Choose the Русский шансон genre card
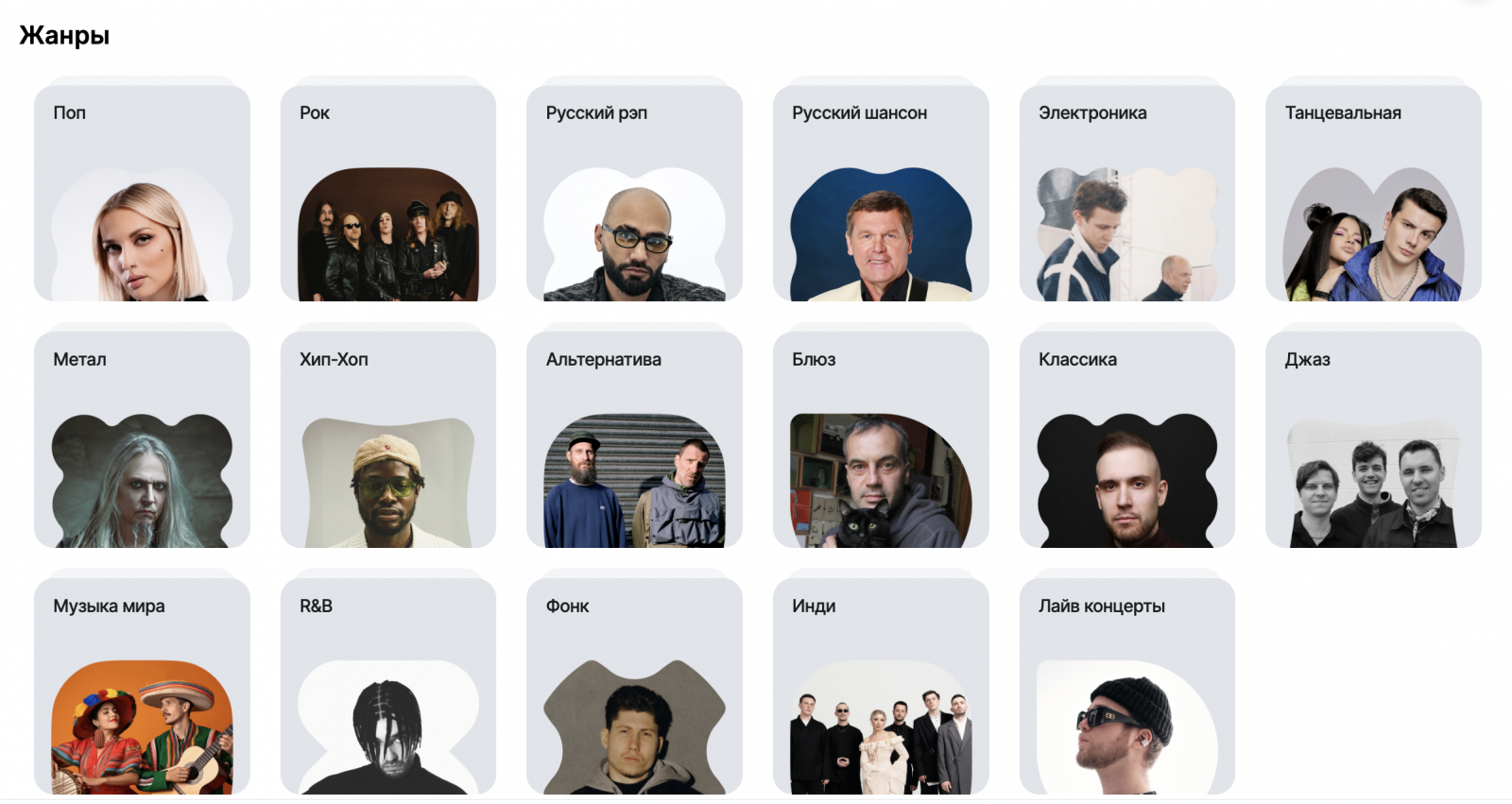Image resolution: width=1512 pixels, height=804 pixels. [x=881, y=193]
